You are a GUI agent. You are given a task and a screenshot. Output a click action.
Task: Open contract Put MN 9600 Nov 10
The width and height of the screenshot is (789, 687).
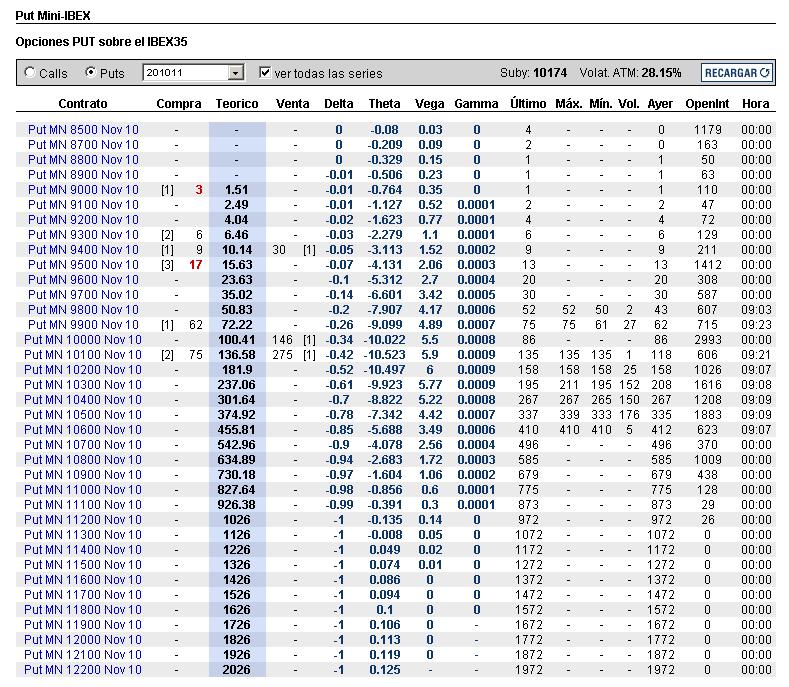[x=83, y=280]
